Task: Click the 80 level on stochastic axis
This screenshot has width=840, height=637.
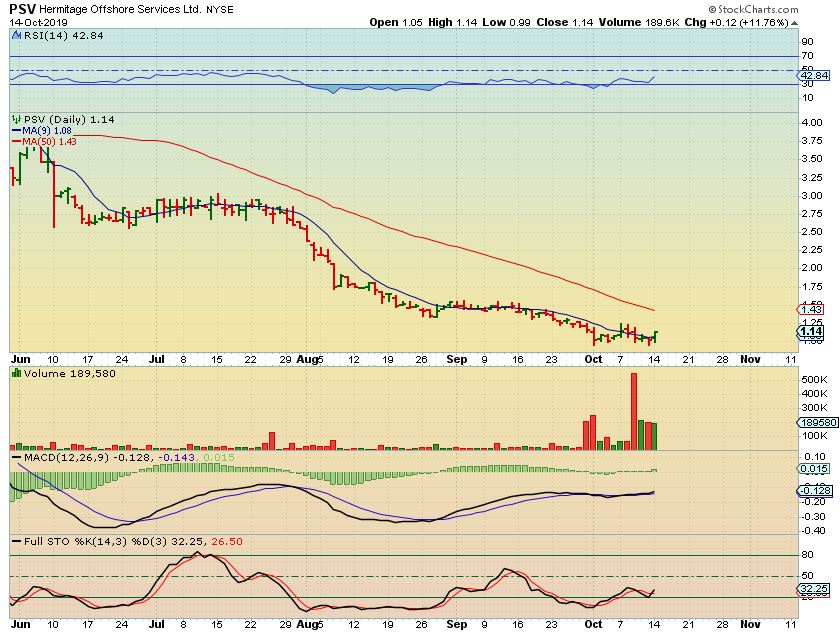Action: click(807, 555)
